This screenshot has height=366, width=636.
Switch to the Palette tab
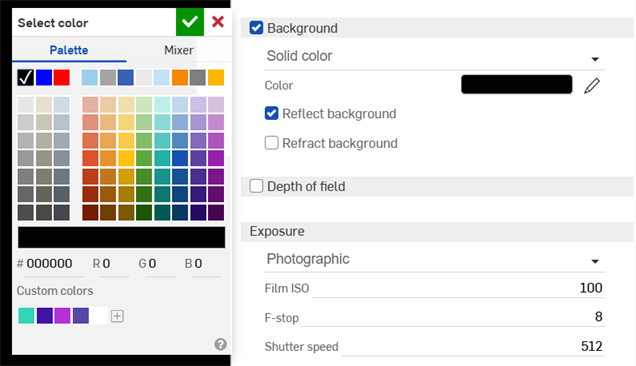coord(69,50)
